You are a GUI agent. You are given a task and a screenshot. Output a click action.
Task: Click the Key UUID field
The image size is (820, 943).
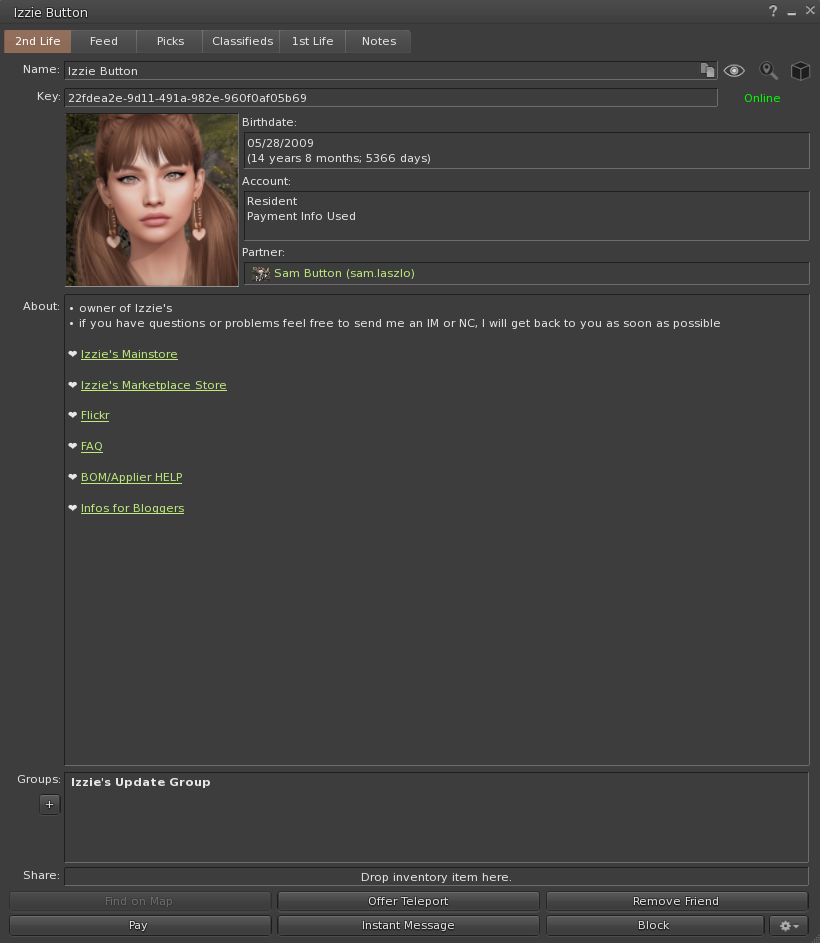click(x=390, y=97)
